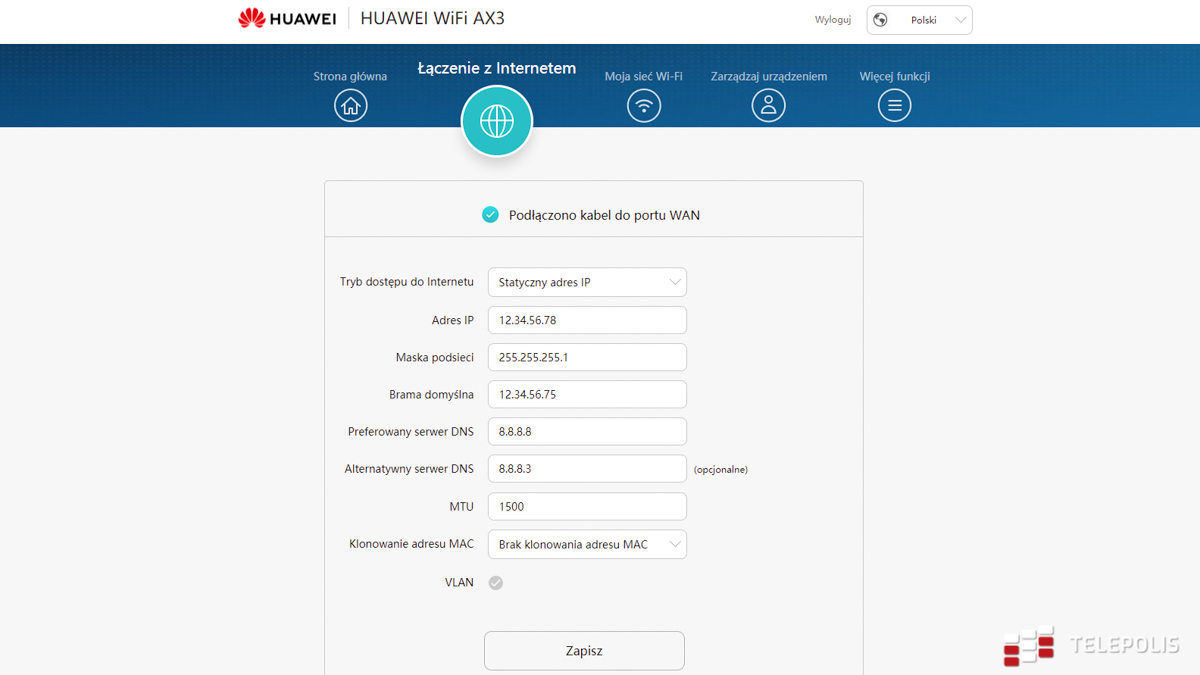Click the Wyloguj logout link
1200x675 pixels.
(x=832, y=20)
